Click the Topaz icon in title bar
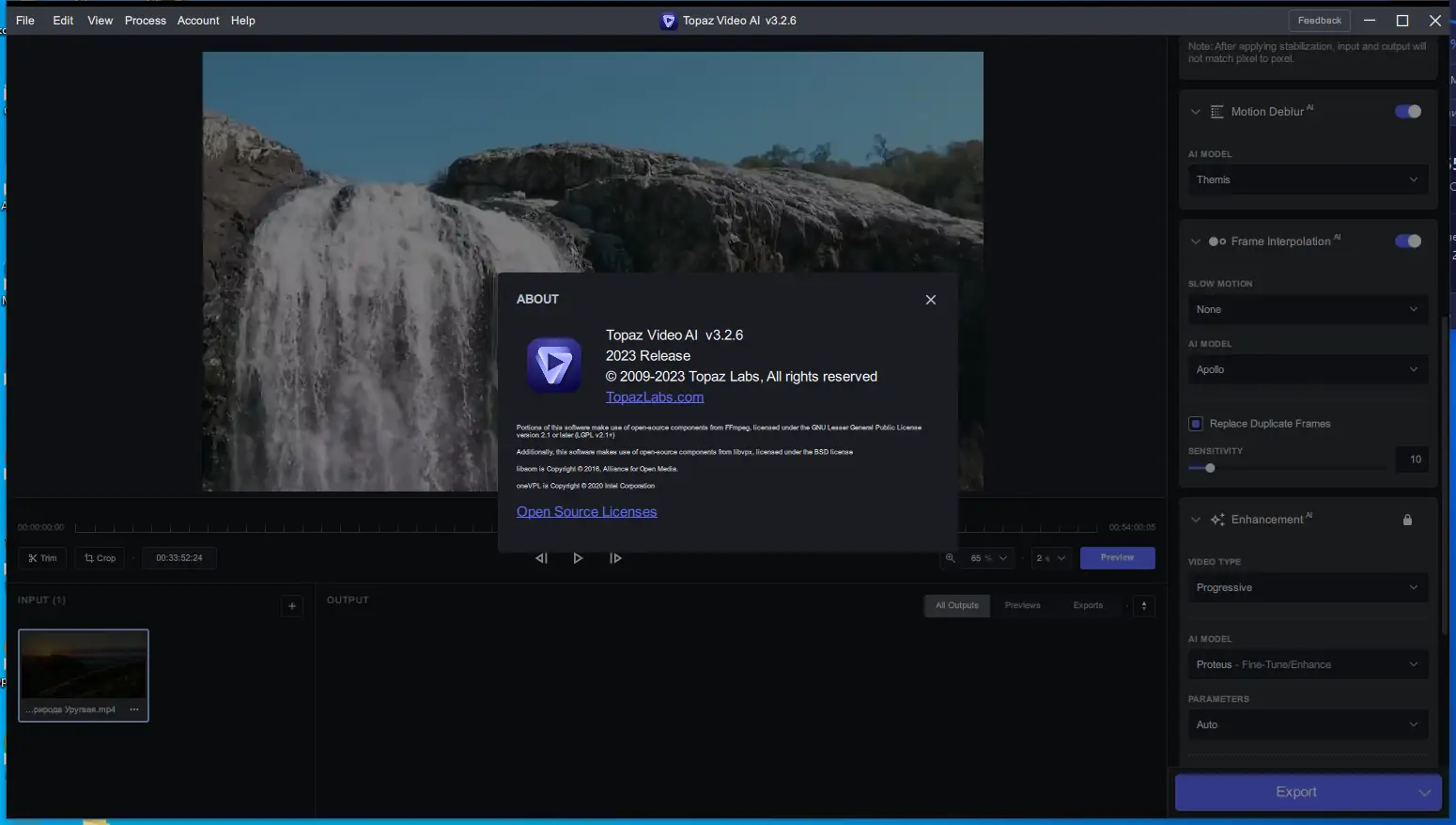 point(668,21)
